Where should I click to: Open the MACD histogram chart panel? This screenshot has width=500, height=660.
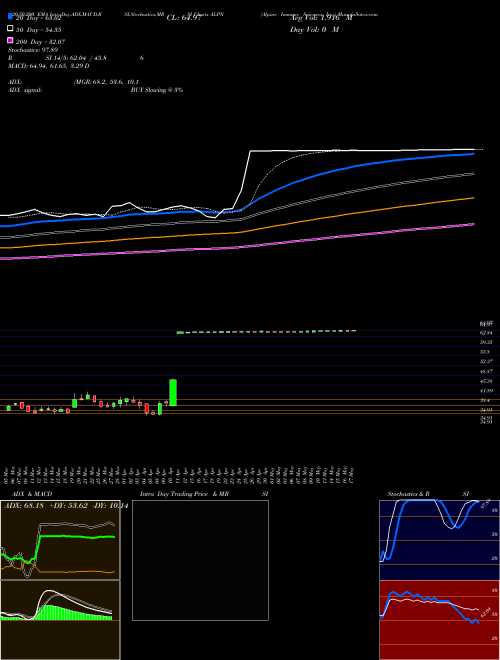point(60,620)
